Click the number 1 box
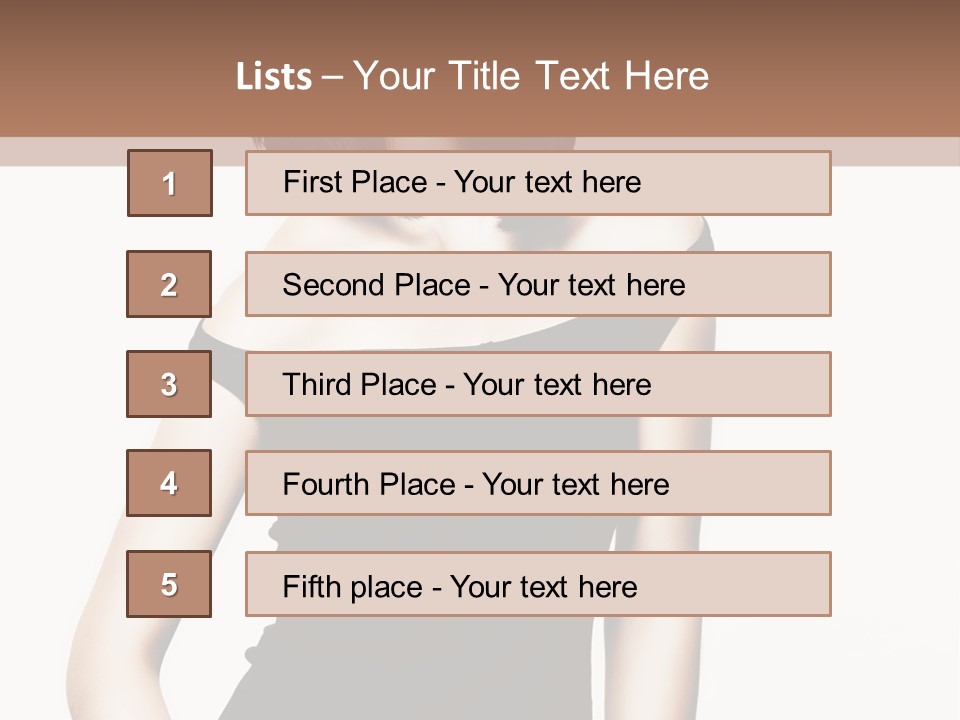This screenshot has height=720, width=960. tap(169, 183)
